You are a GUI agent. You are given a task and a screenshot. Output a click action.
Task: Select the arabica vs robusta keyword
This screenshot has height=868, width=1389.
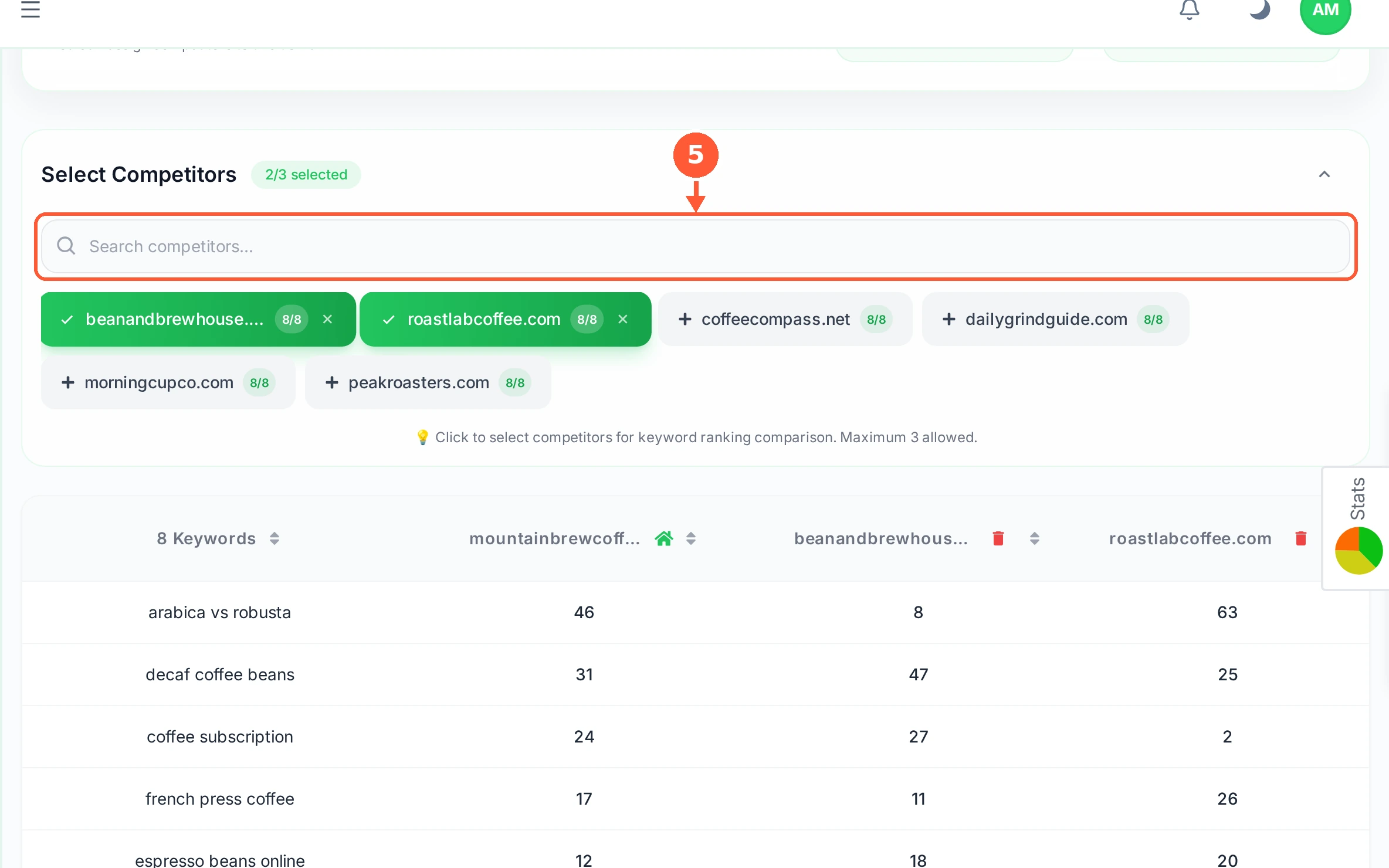point(219,612)
